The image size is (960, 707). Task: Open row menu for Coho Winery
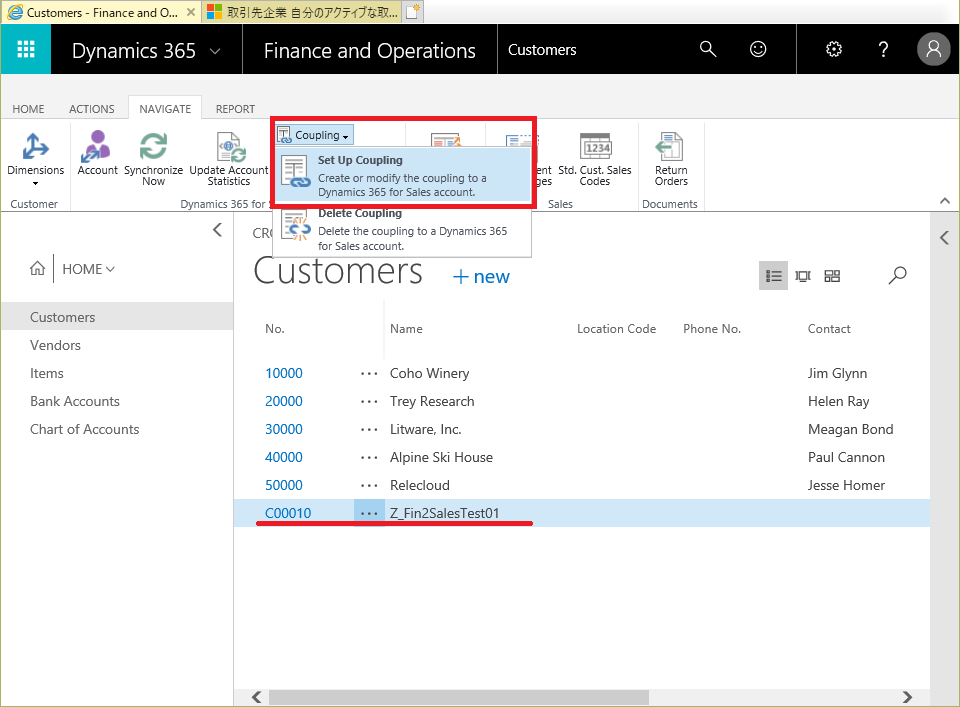point(369,373)
